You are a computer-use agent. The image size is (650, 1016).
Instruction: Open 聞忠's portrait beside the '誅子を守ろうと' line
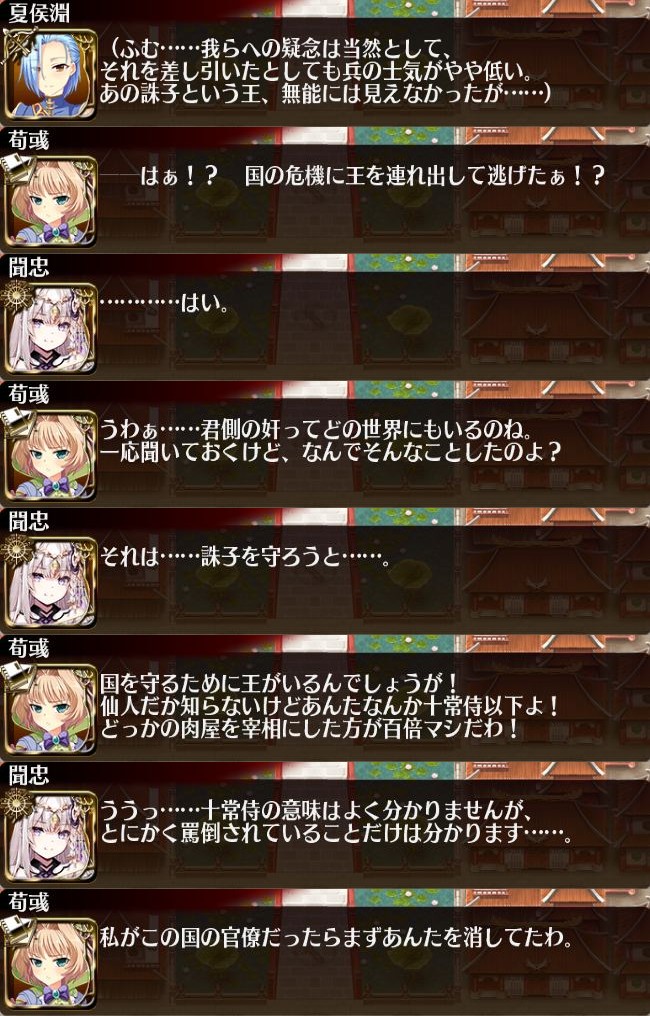(51, 581)
